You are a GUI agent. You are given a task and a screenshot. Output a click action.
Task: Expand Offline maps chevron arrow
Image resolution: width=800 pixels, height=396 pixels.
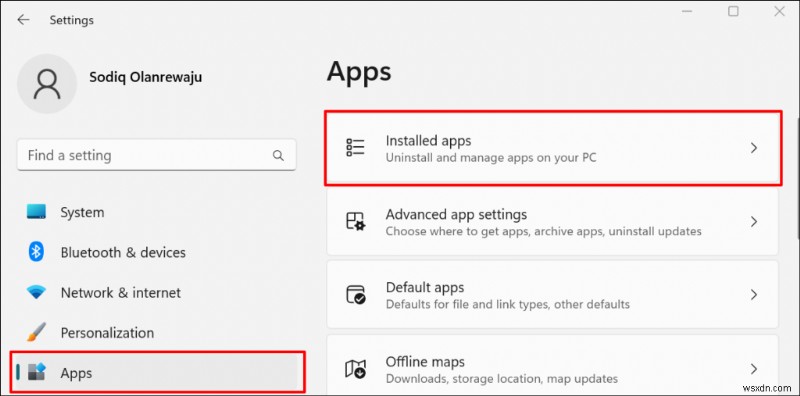[x=754, y=369]
